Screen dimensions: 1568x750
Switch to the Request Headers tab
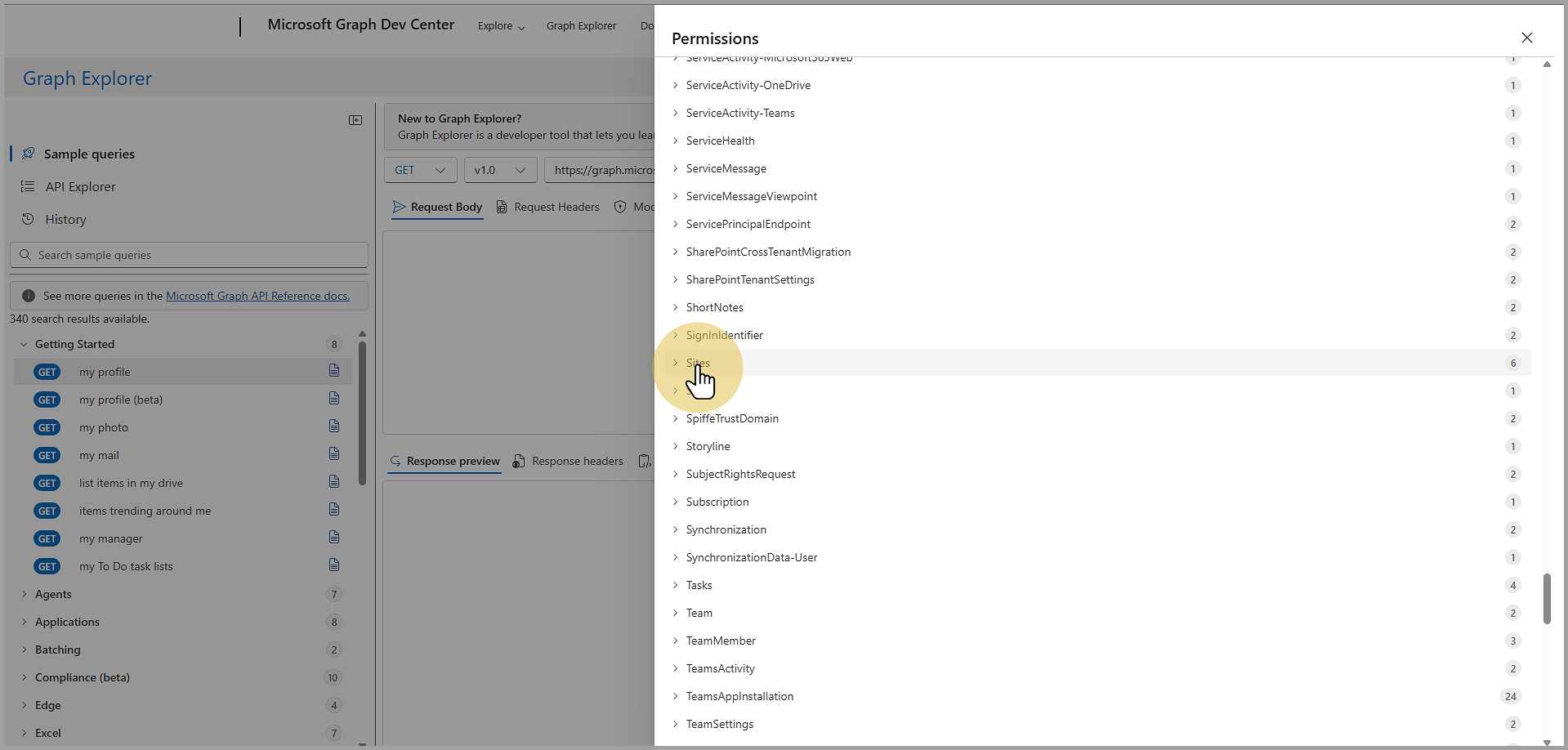click(x=548, y=207)
